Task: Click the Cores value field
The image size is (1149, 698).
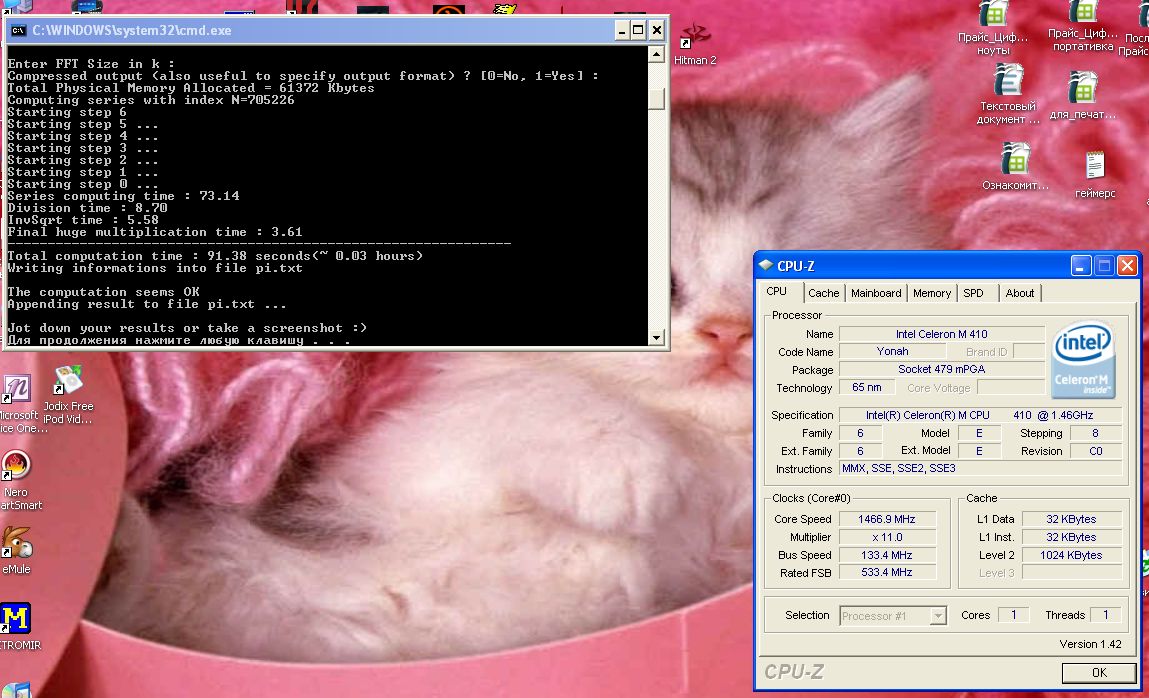Action: coord(1013,615)
